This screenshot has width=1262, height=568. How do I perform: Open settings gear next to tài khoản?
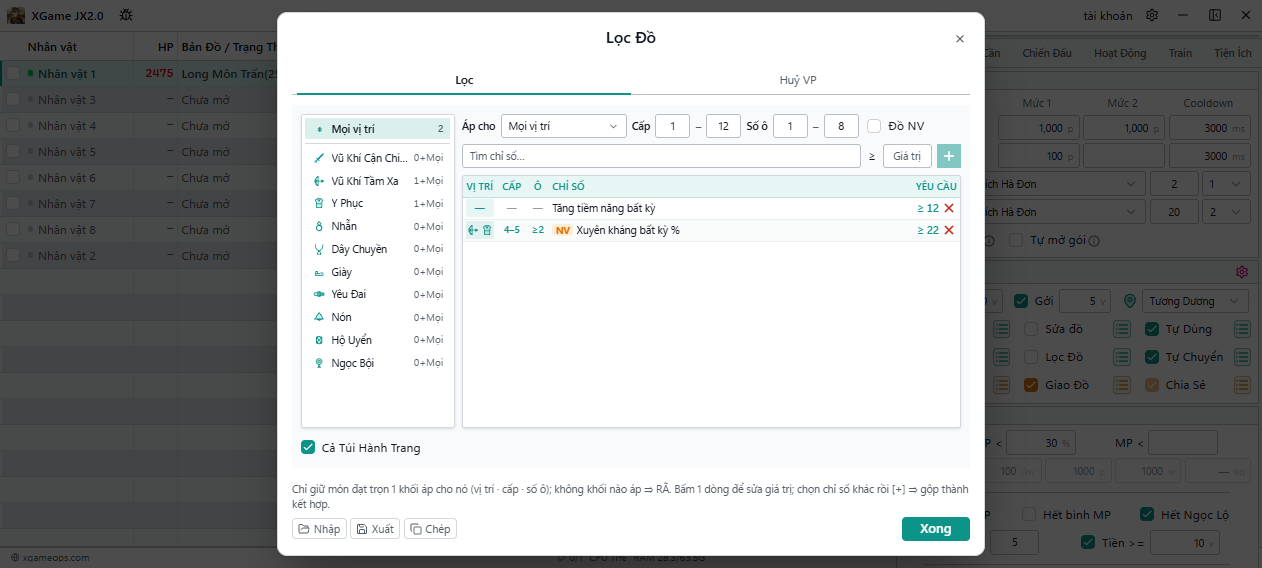[1152, 15]
